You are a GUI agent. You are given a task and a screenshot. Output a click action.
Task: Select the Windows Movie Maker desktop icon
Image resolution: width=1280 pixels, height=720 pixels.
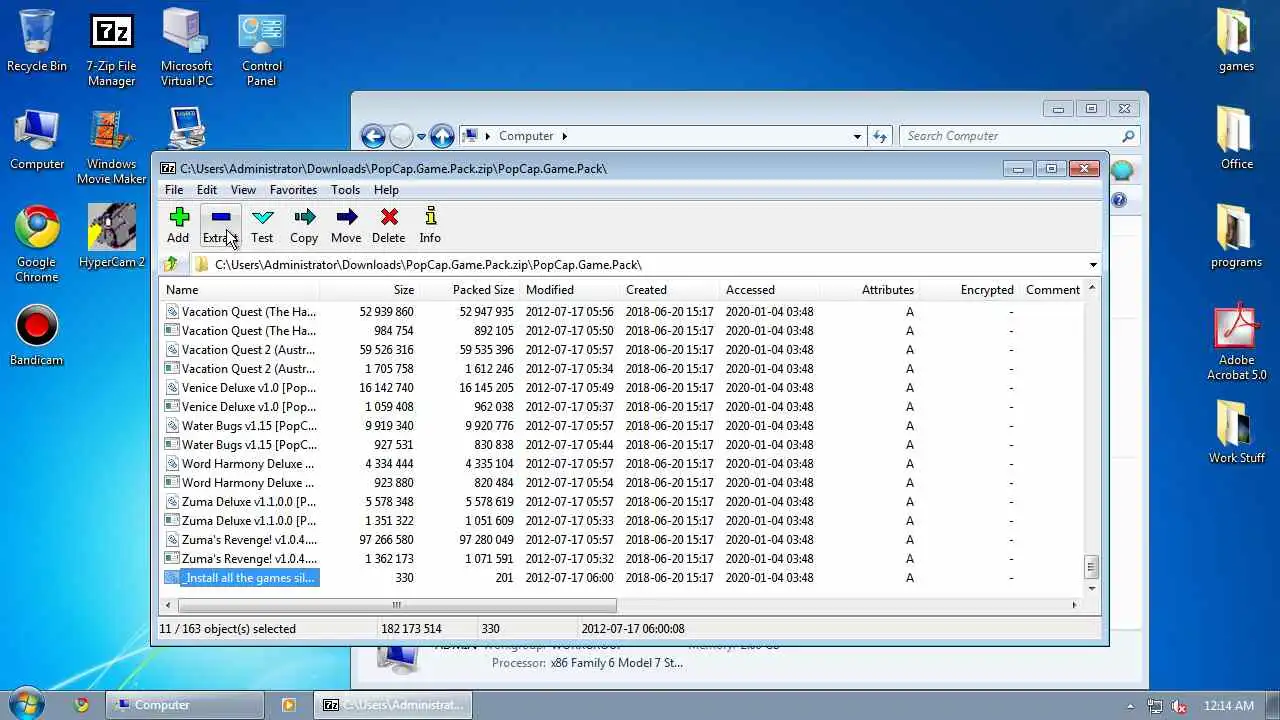(x=111, y=147)
